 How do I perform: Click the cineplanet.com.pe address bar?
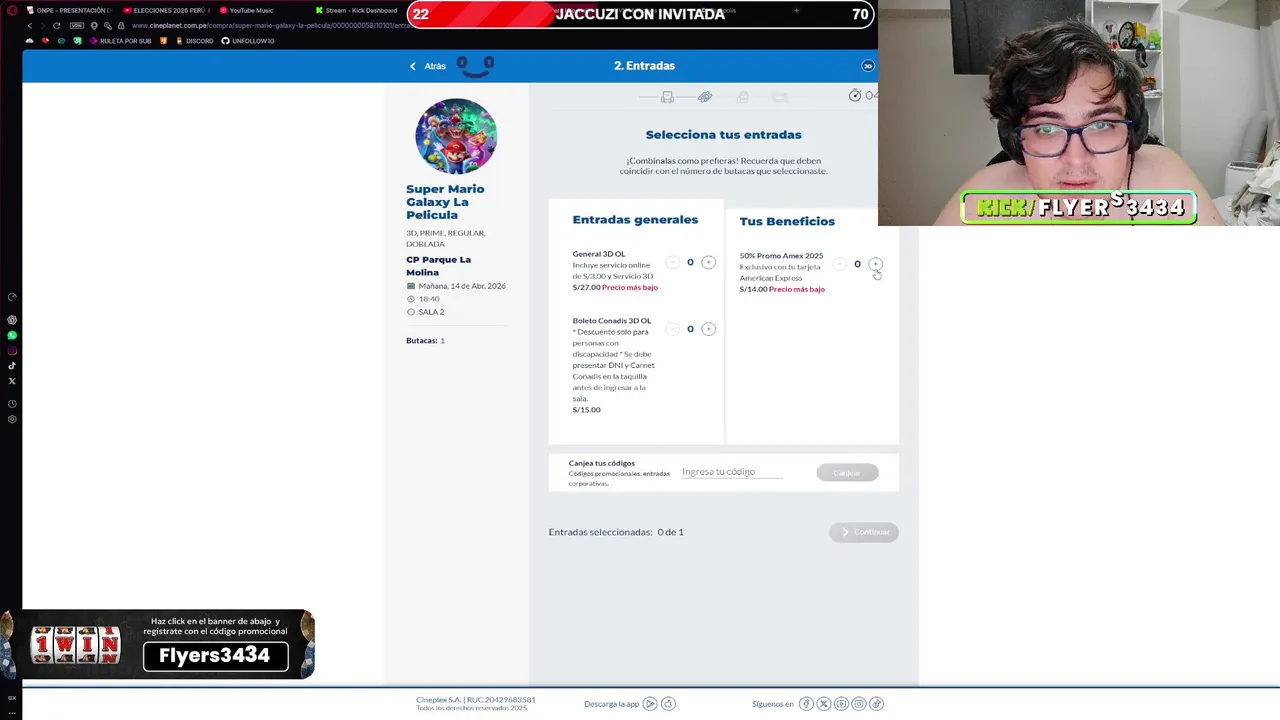270,26
